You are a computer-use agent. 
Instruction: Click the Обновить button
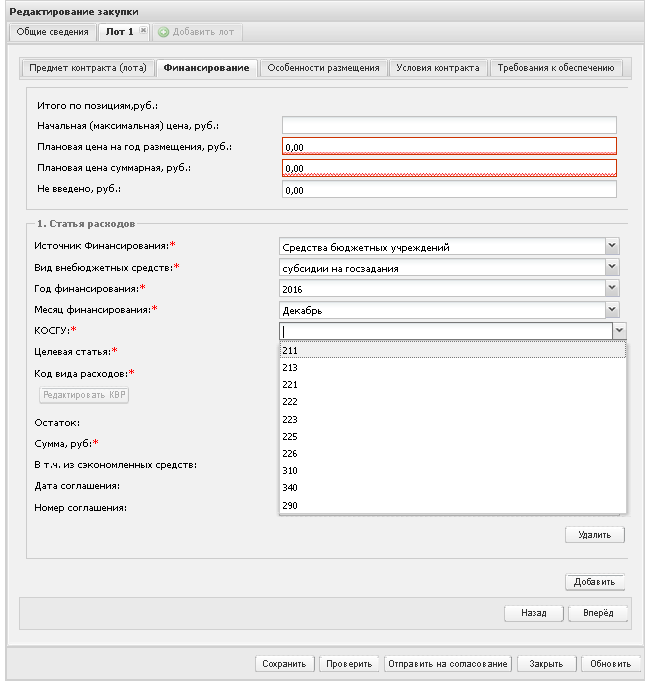click(x=611, y=664)
